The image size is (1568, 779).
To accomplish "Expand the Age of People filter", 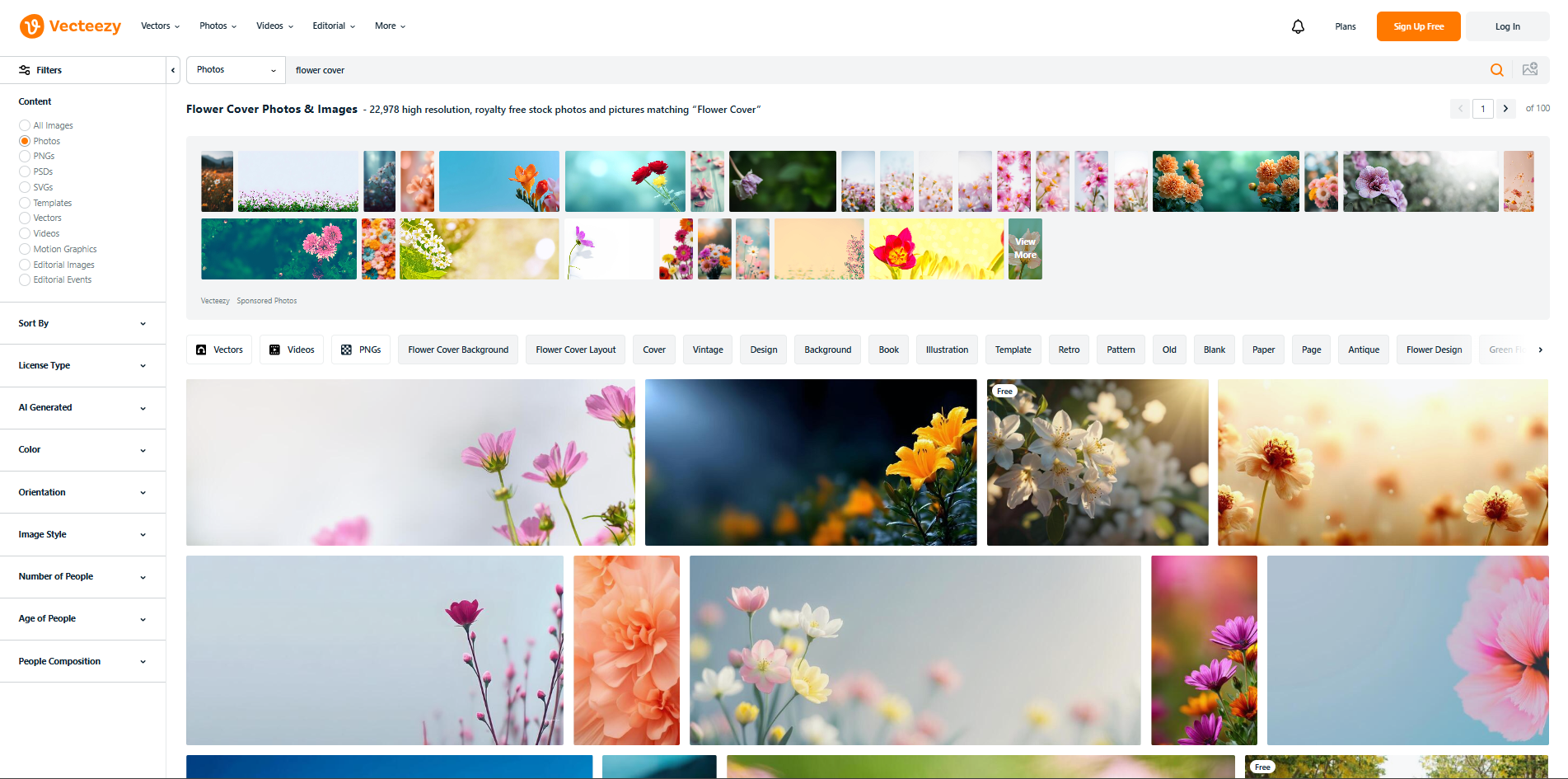I will coord(82,618).
